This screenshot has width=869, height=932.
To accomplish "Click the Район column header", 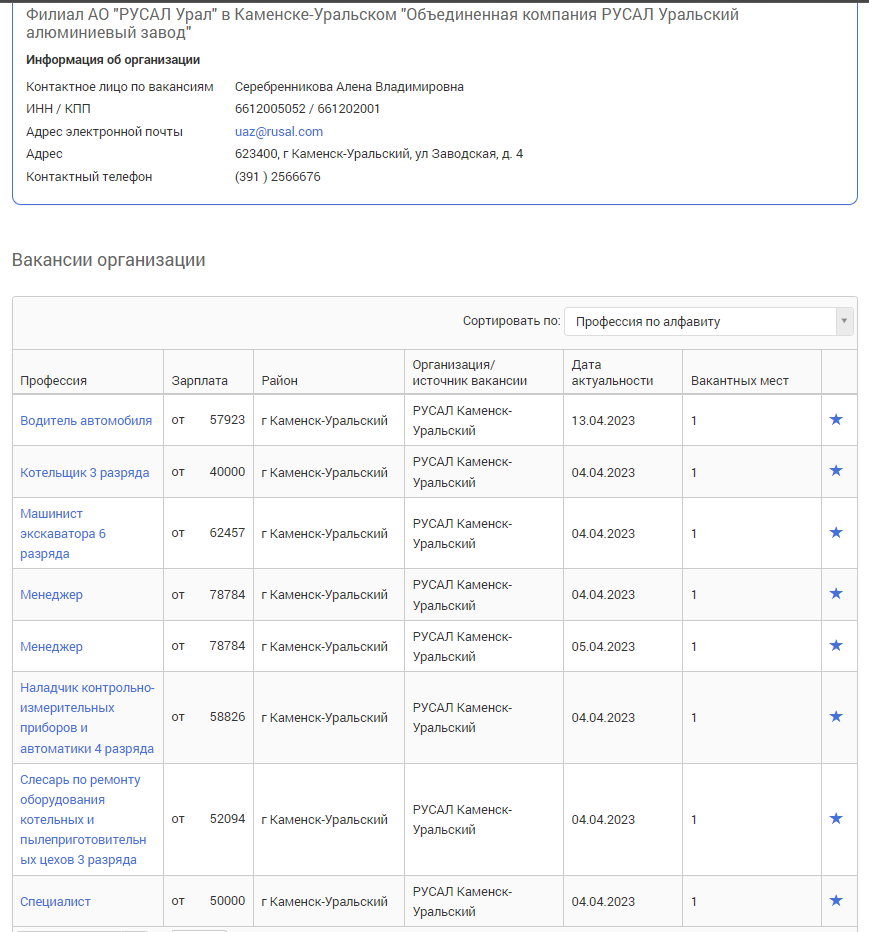I will (x=279, y=381).
